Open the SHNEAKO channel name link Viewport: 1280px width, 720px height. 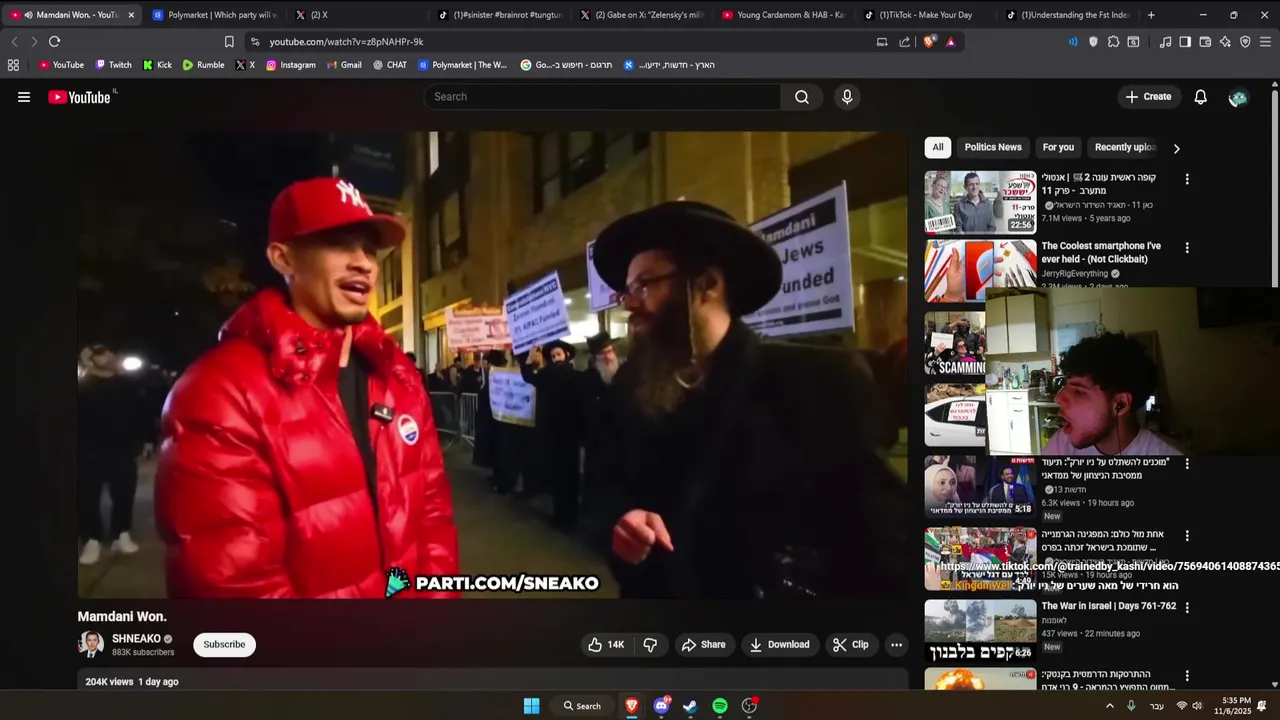(x=136, y=639)
